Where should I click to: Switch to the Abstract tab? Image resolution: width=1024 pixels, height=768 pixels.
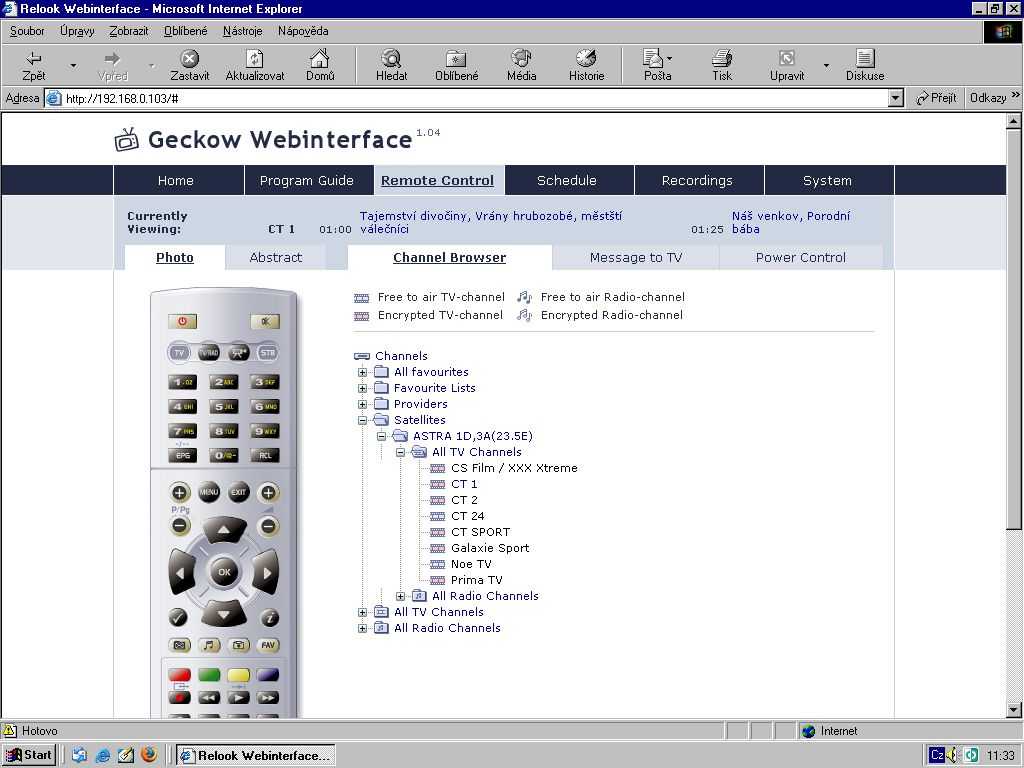coord(276,257)
